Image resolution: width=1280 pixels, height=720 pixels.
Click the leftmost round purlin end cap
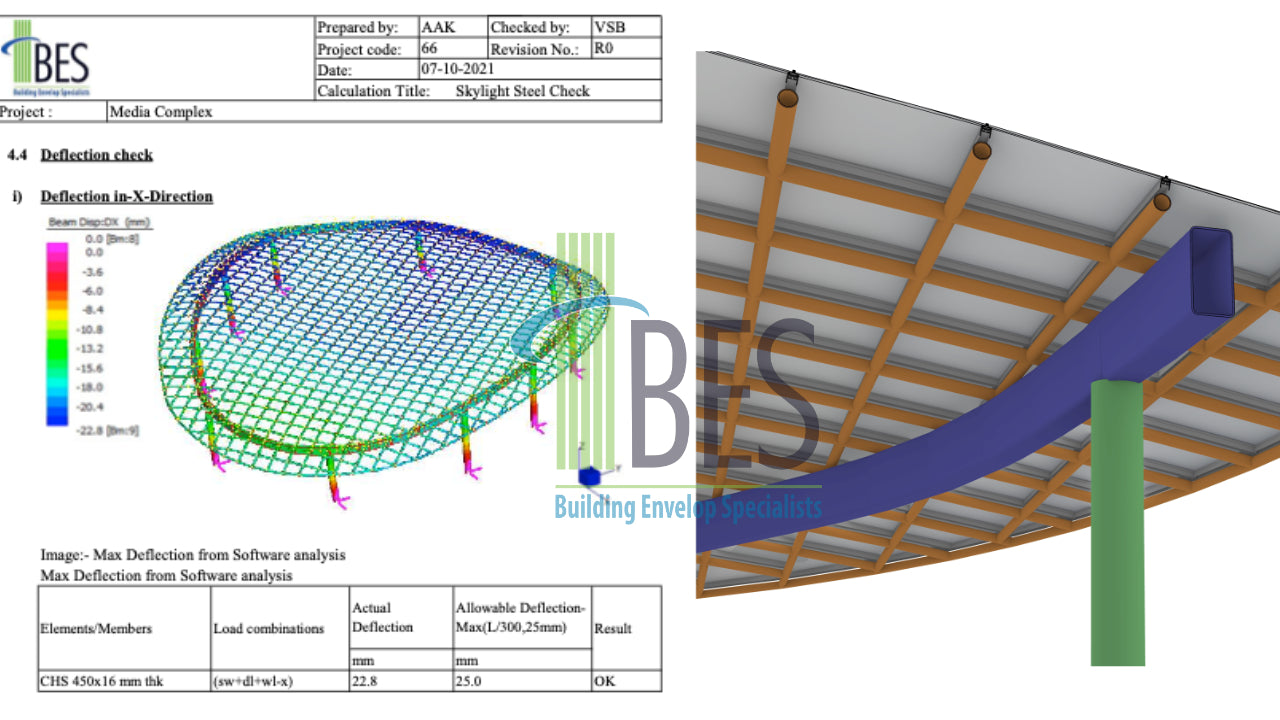[x=788, y=98]
